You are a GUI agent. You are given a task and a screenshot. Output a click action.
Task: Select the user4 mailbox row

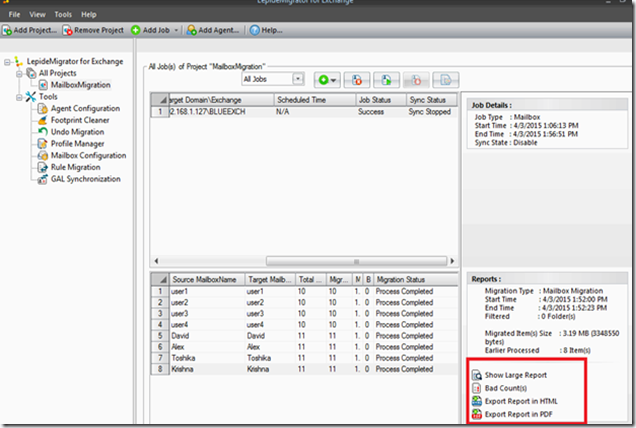(x=304, y=325)
